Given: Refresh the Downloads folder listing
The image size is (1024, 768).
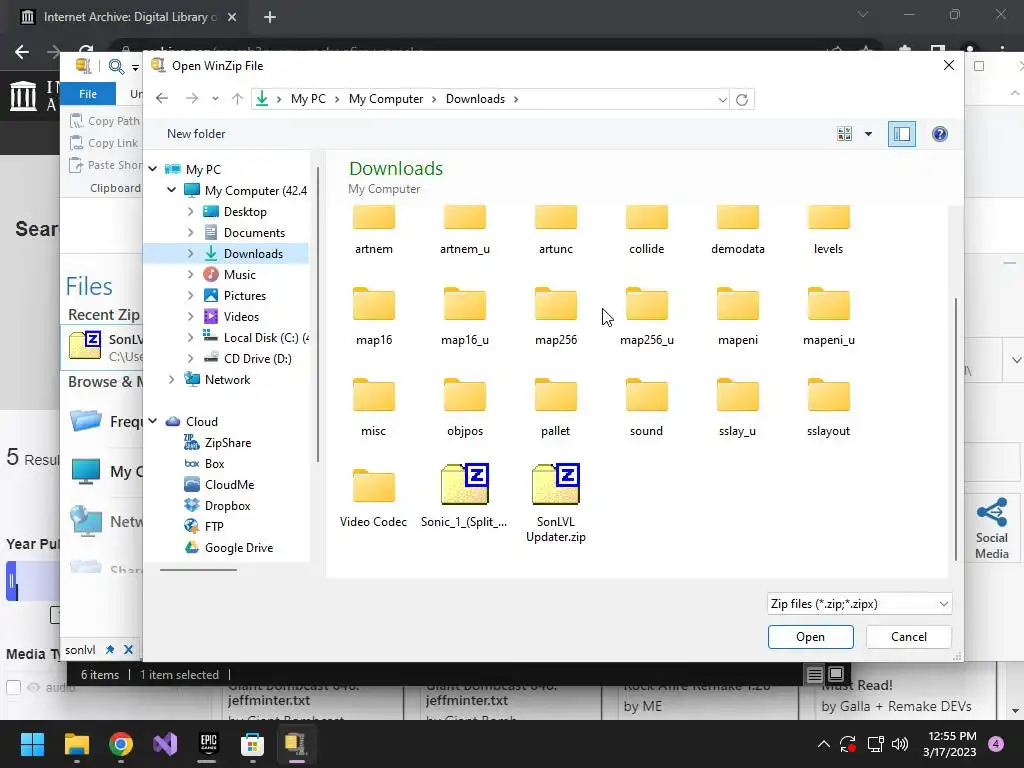Looking at the screenshot, I should tap(742, 100).
